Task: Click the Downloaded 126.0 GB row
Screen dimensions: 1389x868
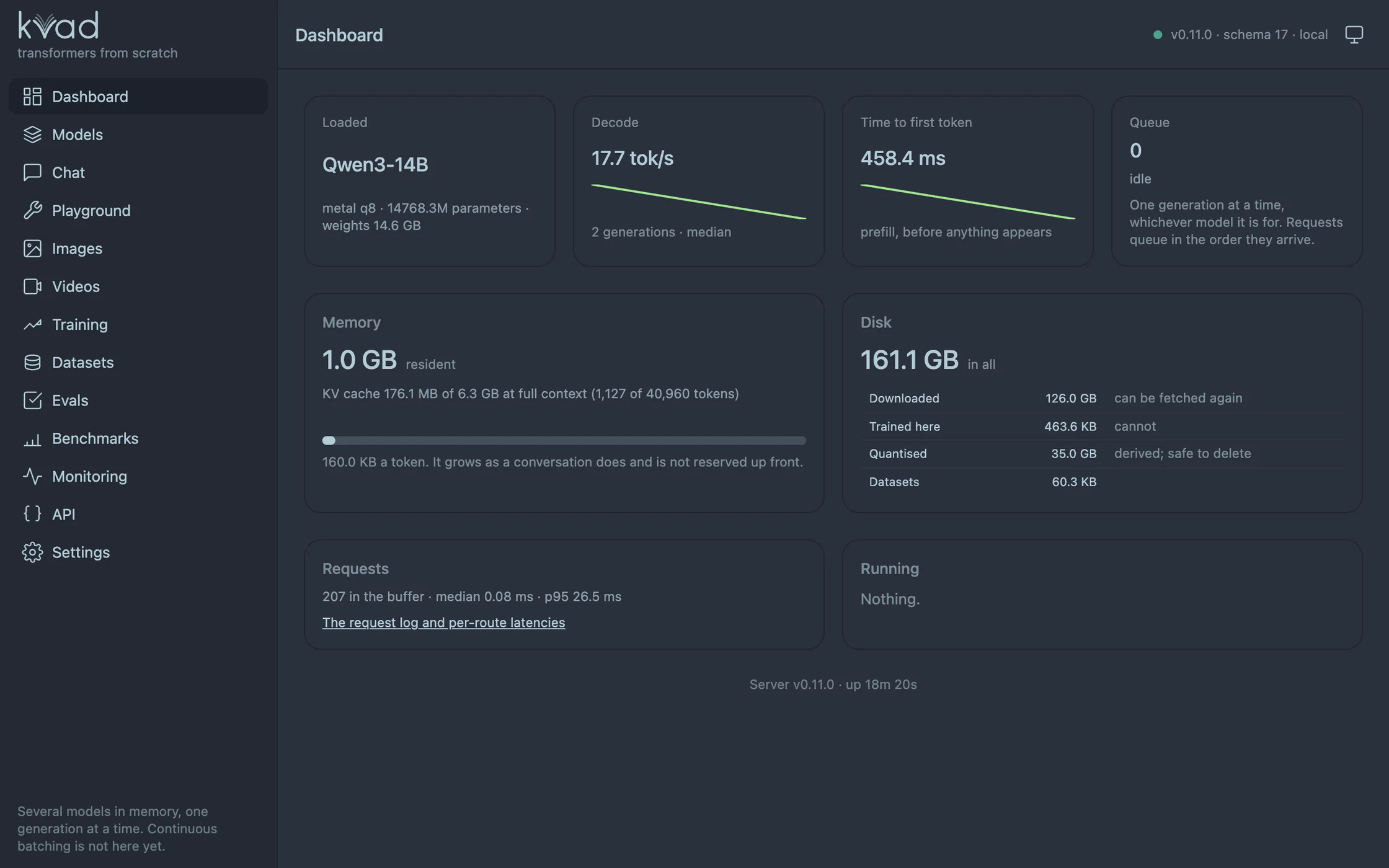Action: [x=1102, y=398]
